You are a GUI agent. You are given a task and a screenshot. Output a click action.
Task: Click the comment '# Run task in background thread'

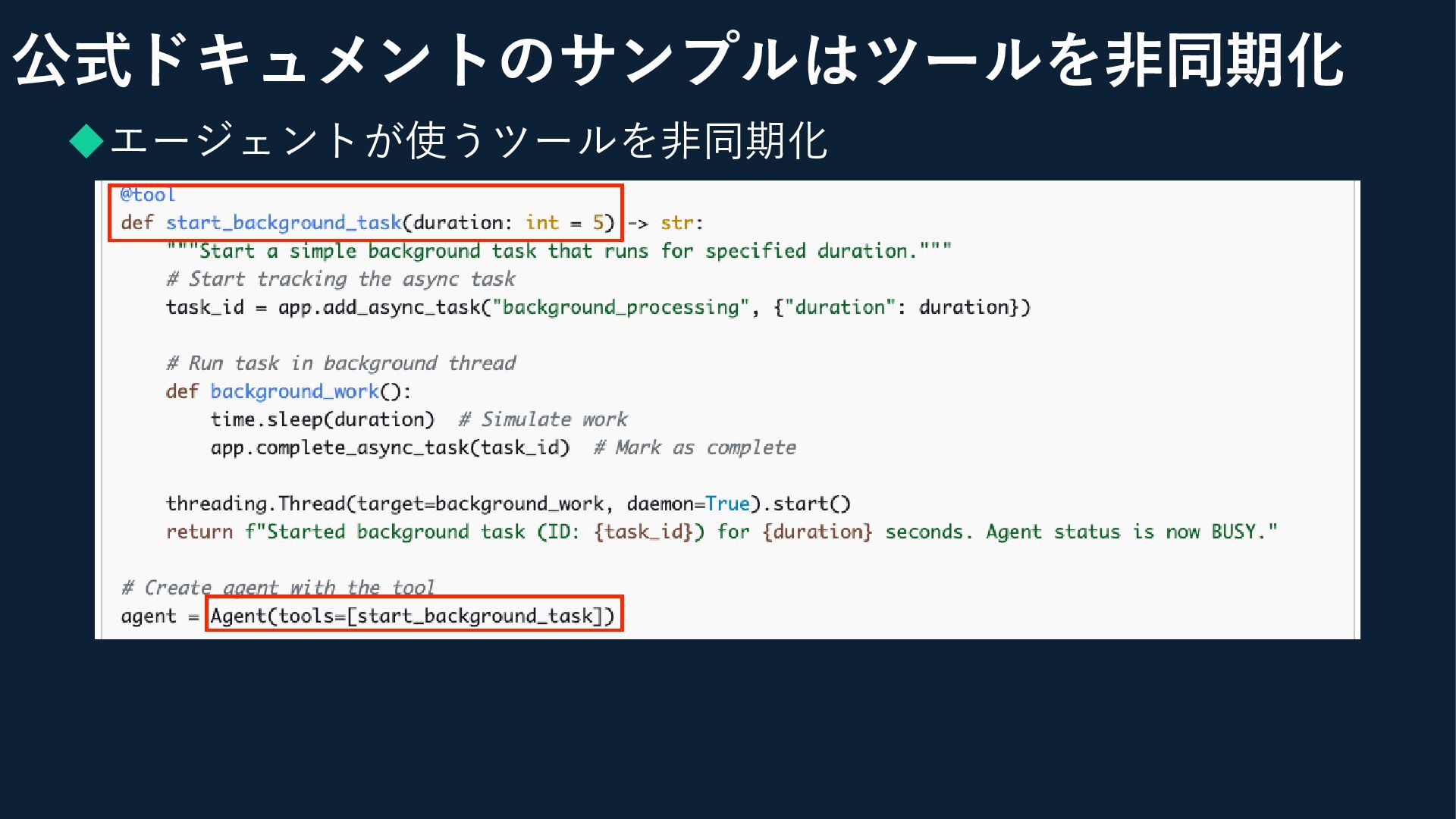(340, 363)
